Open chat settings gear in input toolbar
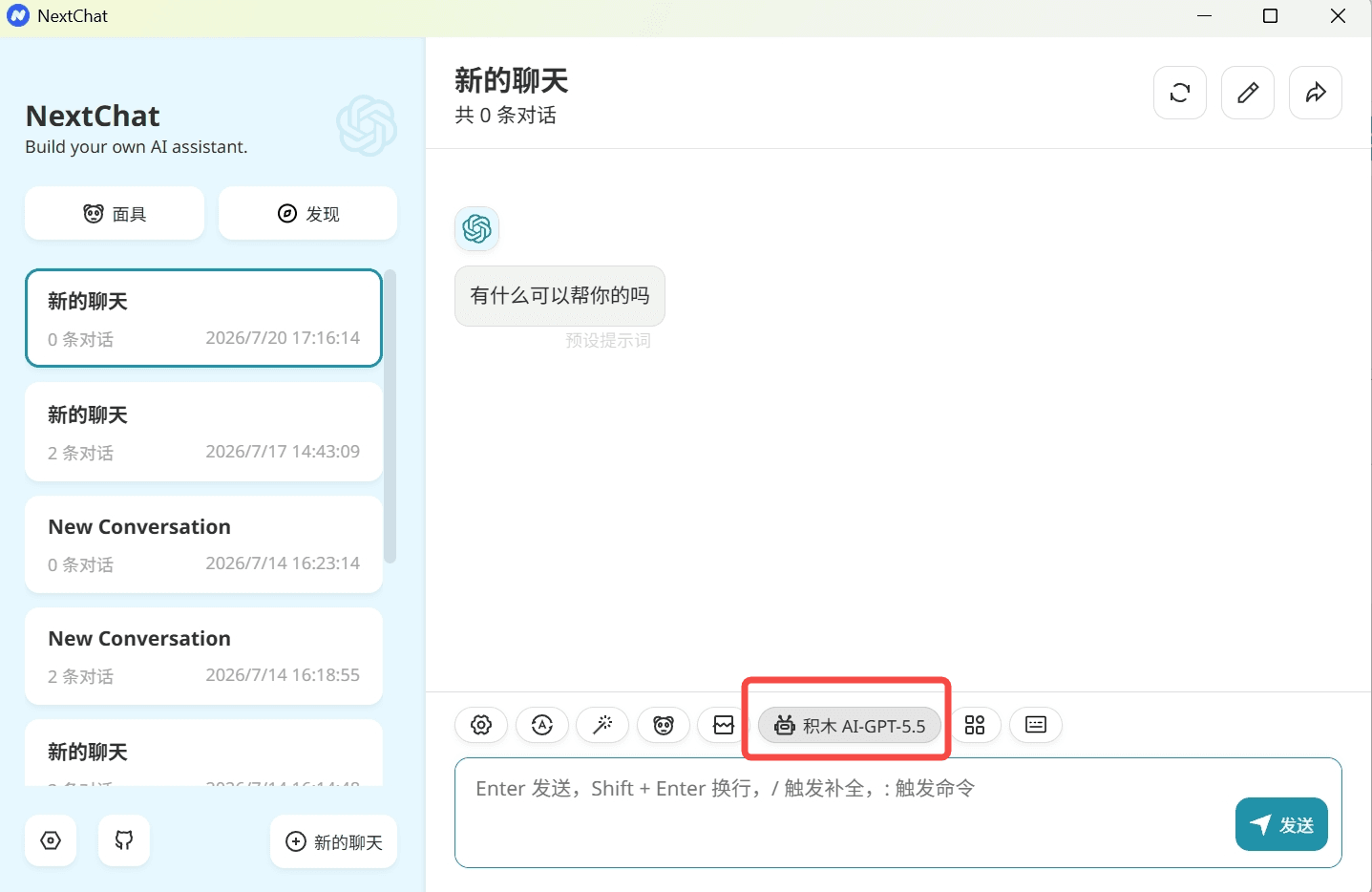Image resolution: width=1372 pixels, height=892 pixels. [x=481, y=725]
